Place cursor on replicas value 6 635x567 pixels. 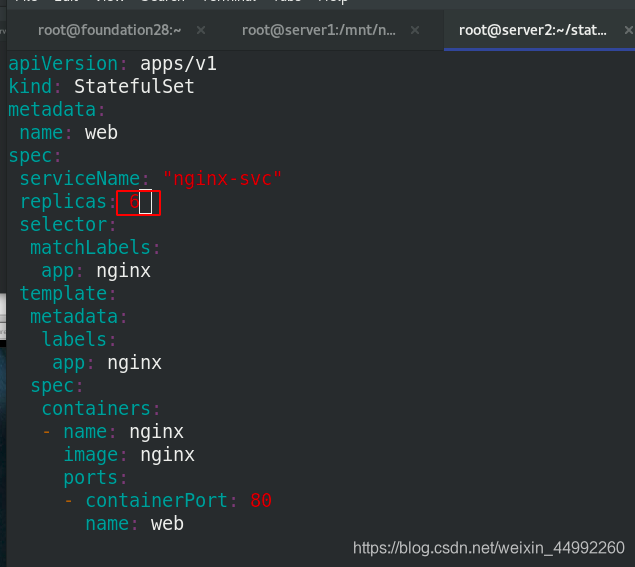[x=134, y=202]
